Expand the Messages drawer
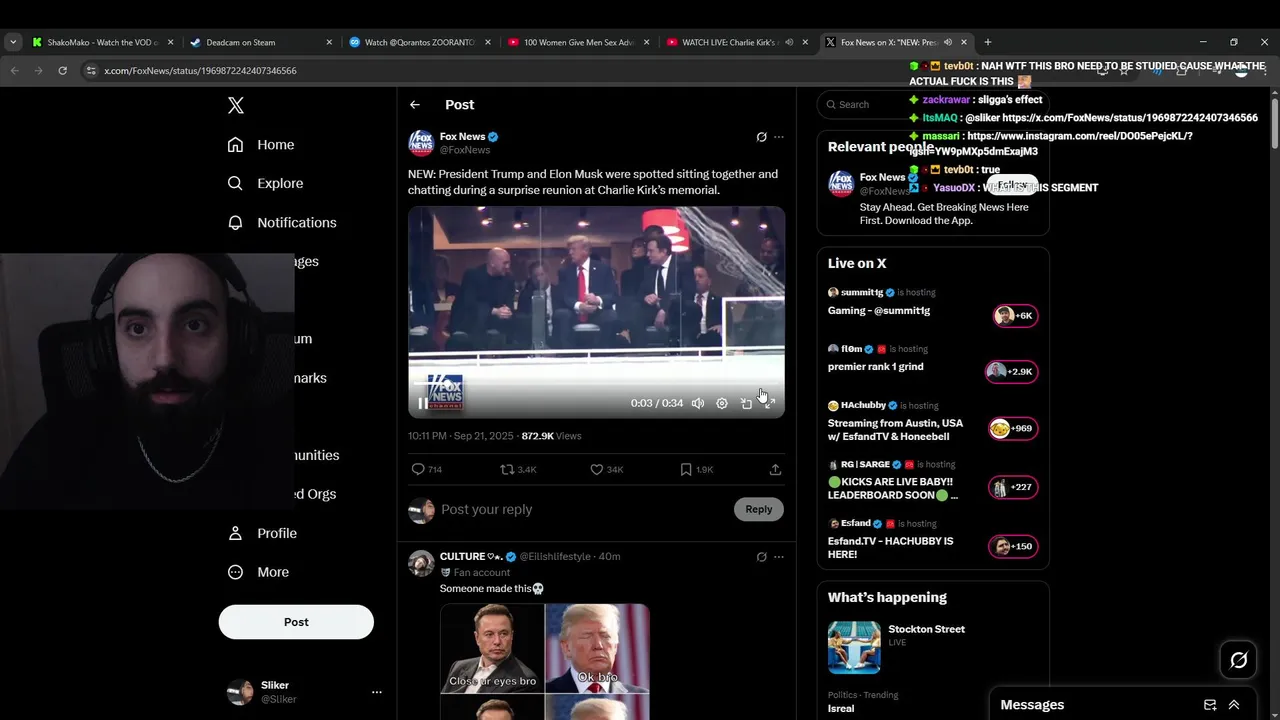The image size is (1280, 720). coord(1234,705)
